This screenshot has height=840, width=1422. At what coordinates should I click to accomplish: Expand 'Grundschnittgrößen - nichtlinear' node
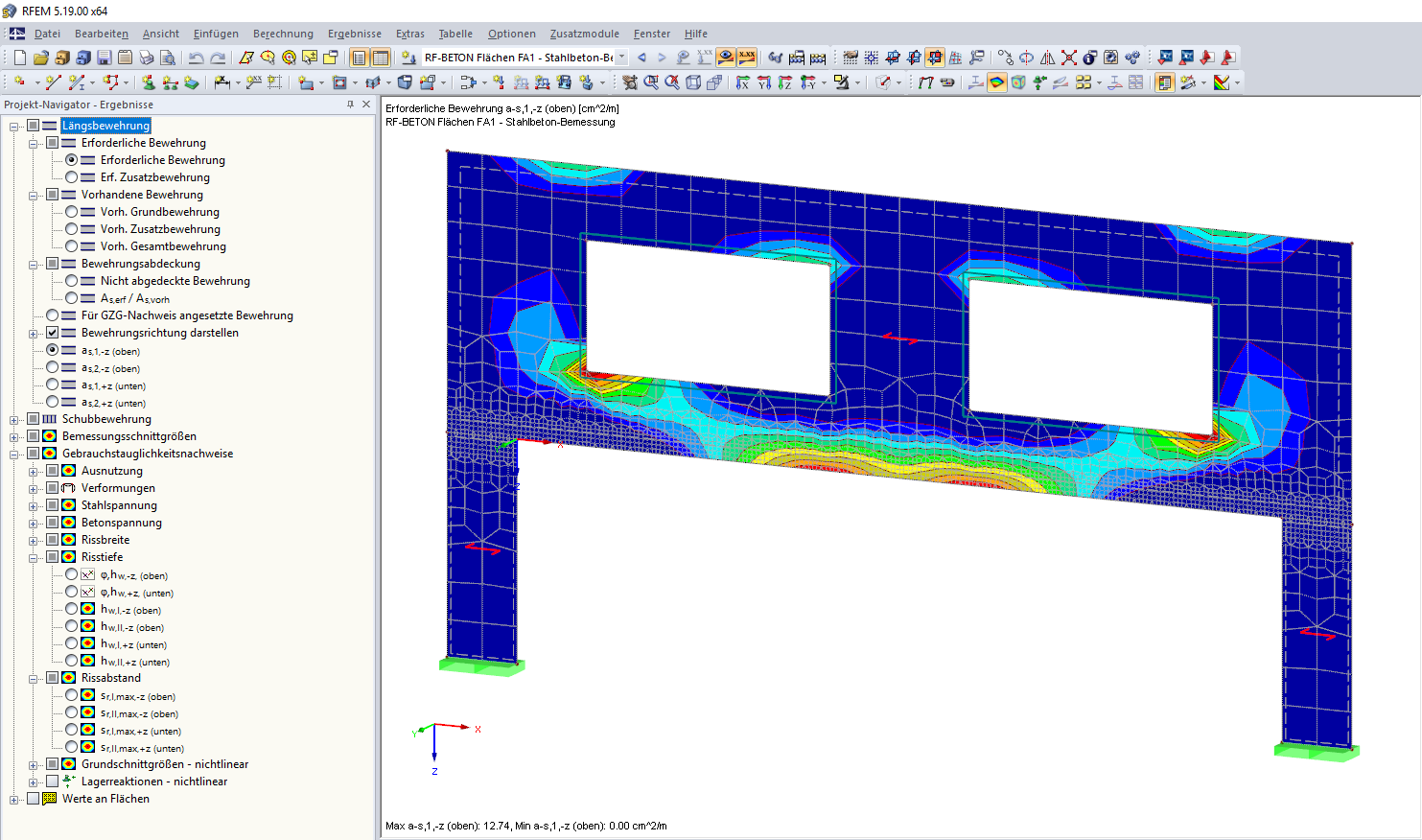[x=34, y=764]
